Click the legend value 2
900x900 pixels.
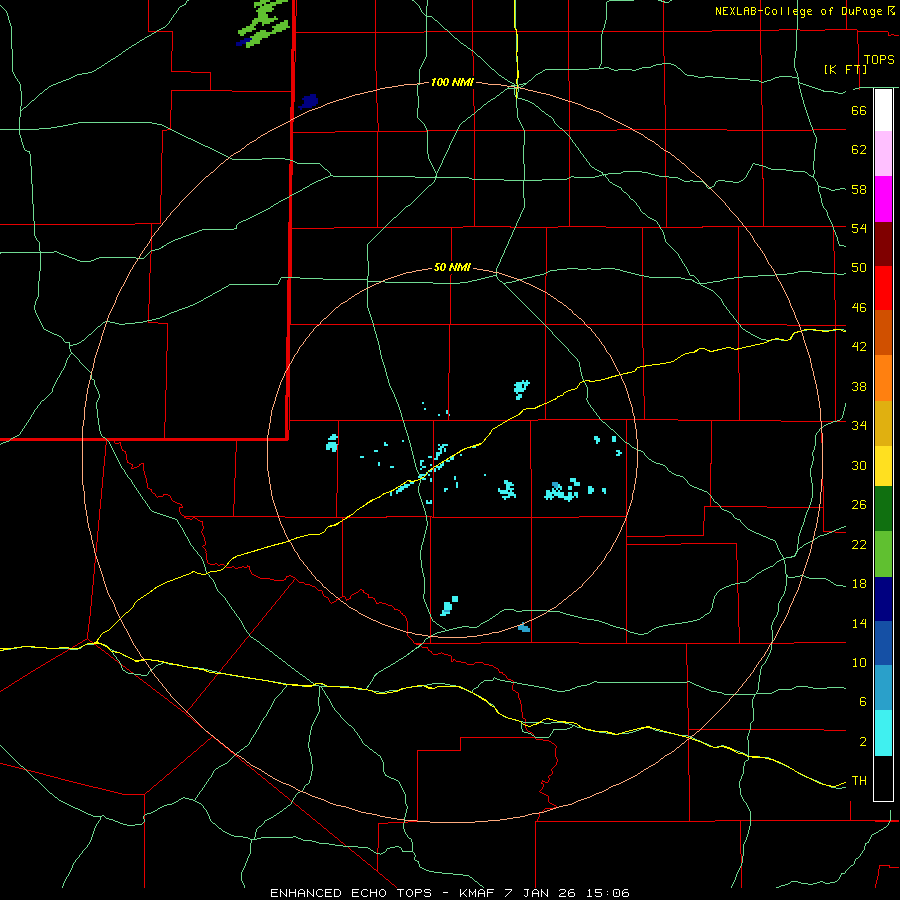tap(862, 741)
